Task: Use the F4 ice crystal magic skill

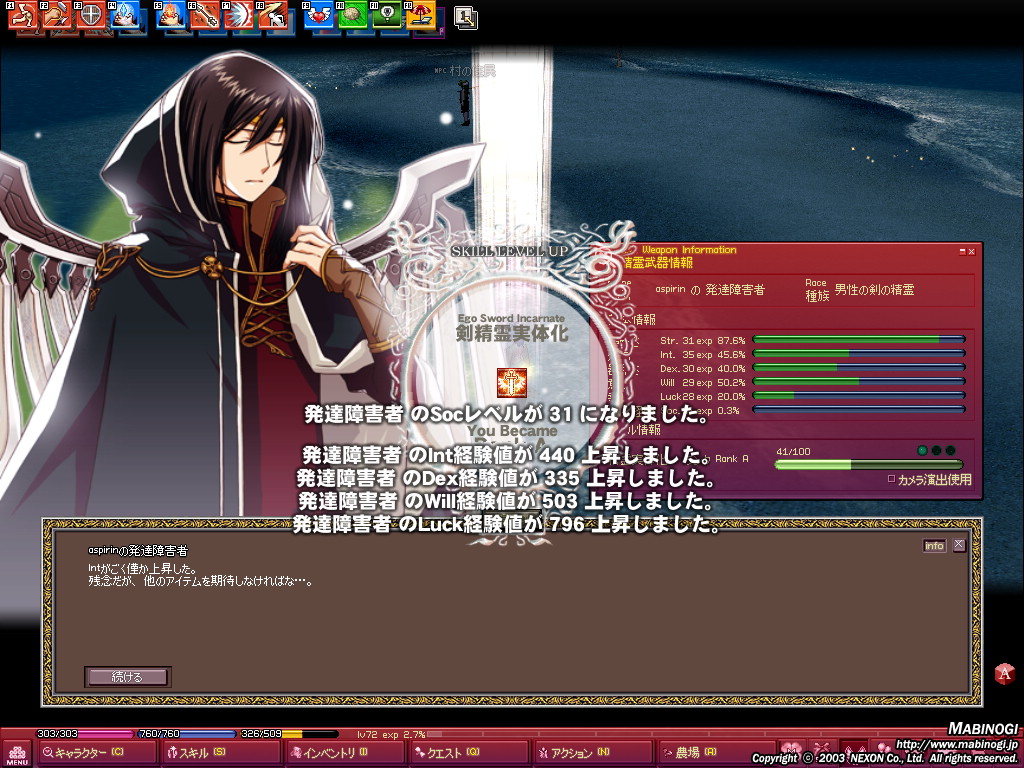Action: click(125, 15)
